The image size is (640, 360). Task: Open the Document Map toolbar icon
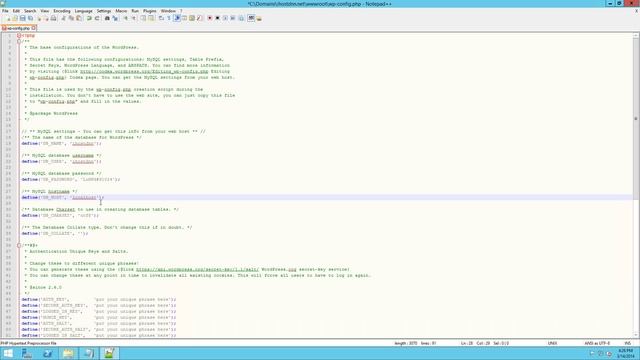click(191, 18)
